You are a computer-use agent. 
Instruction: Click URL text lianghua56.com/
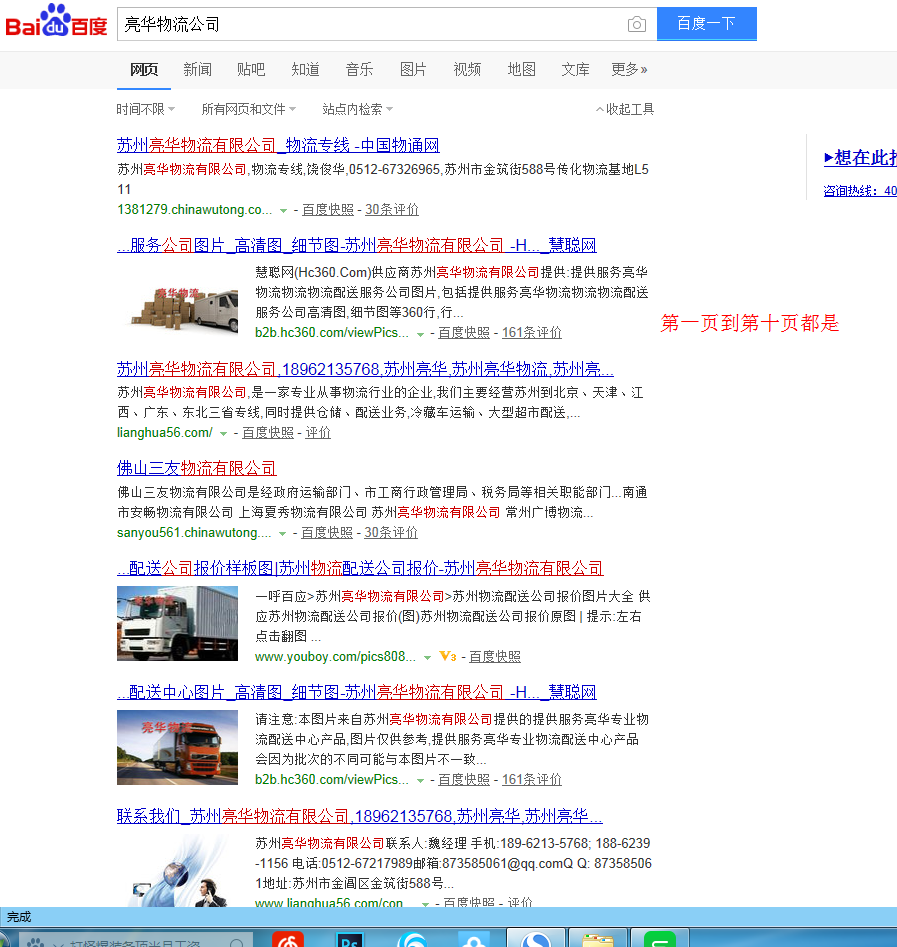164,432
